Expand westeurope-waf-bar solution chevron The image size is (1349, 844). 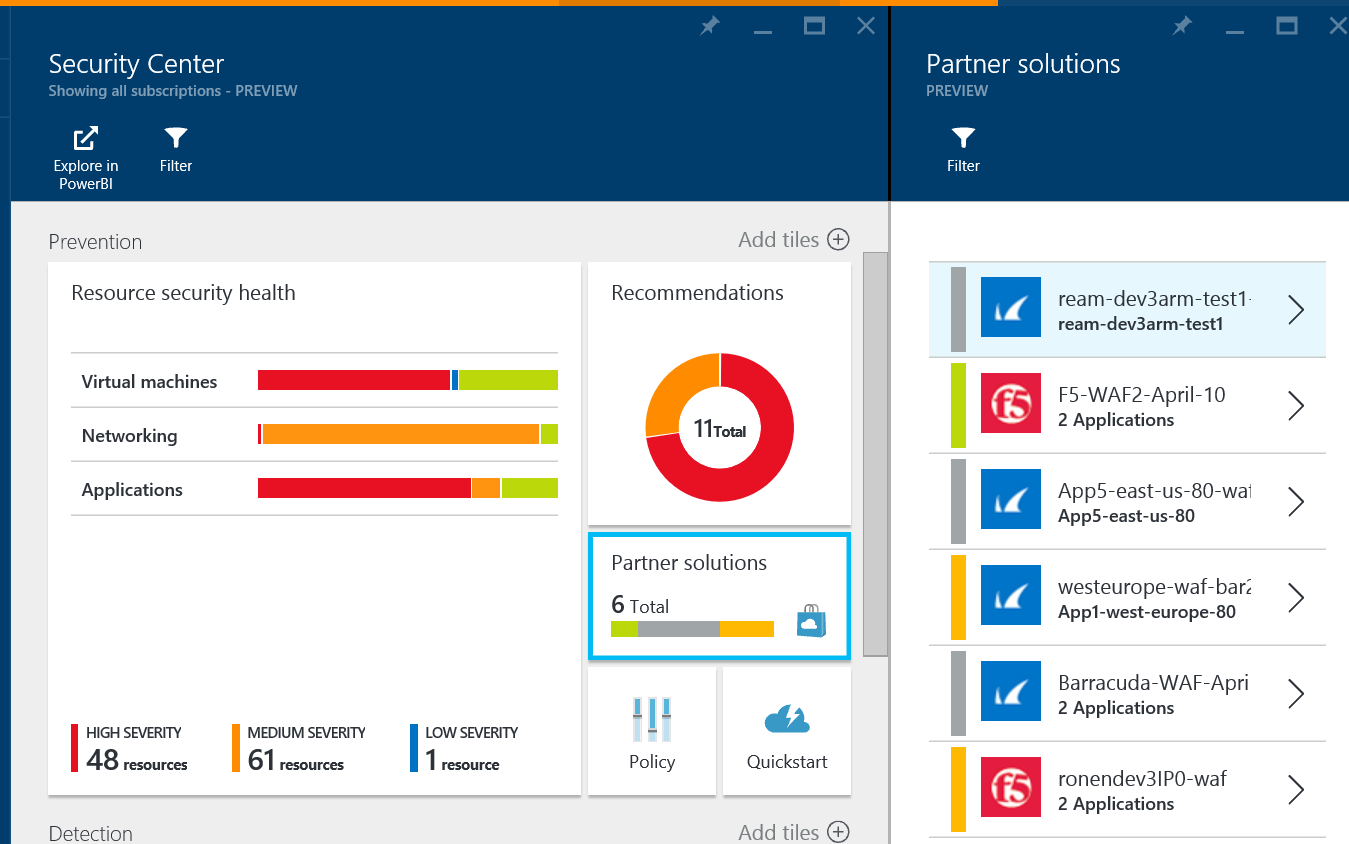1296,598
